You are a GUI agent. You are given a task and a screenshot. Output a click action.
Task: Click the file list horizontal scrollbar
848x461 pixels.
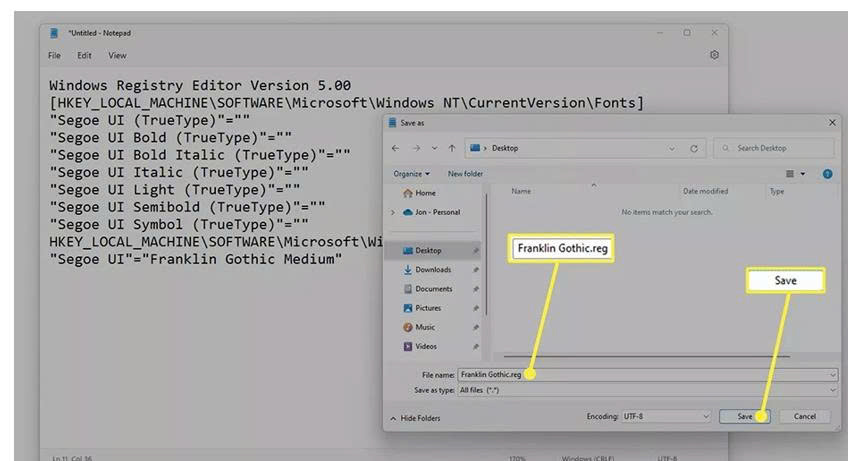(x=646, y=356)
